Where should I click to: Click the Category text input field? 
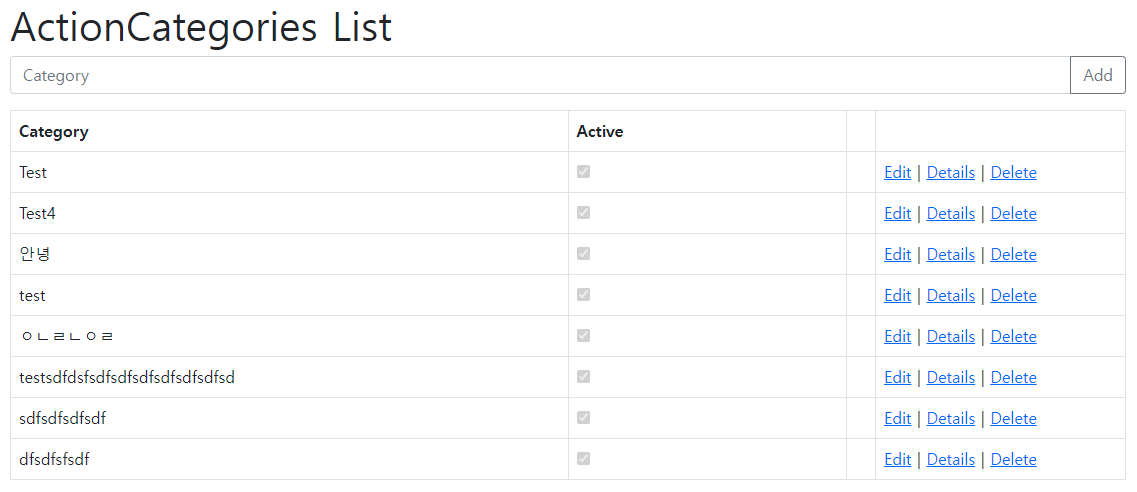click(540, 75)
